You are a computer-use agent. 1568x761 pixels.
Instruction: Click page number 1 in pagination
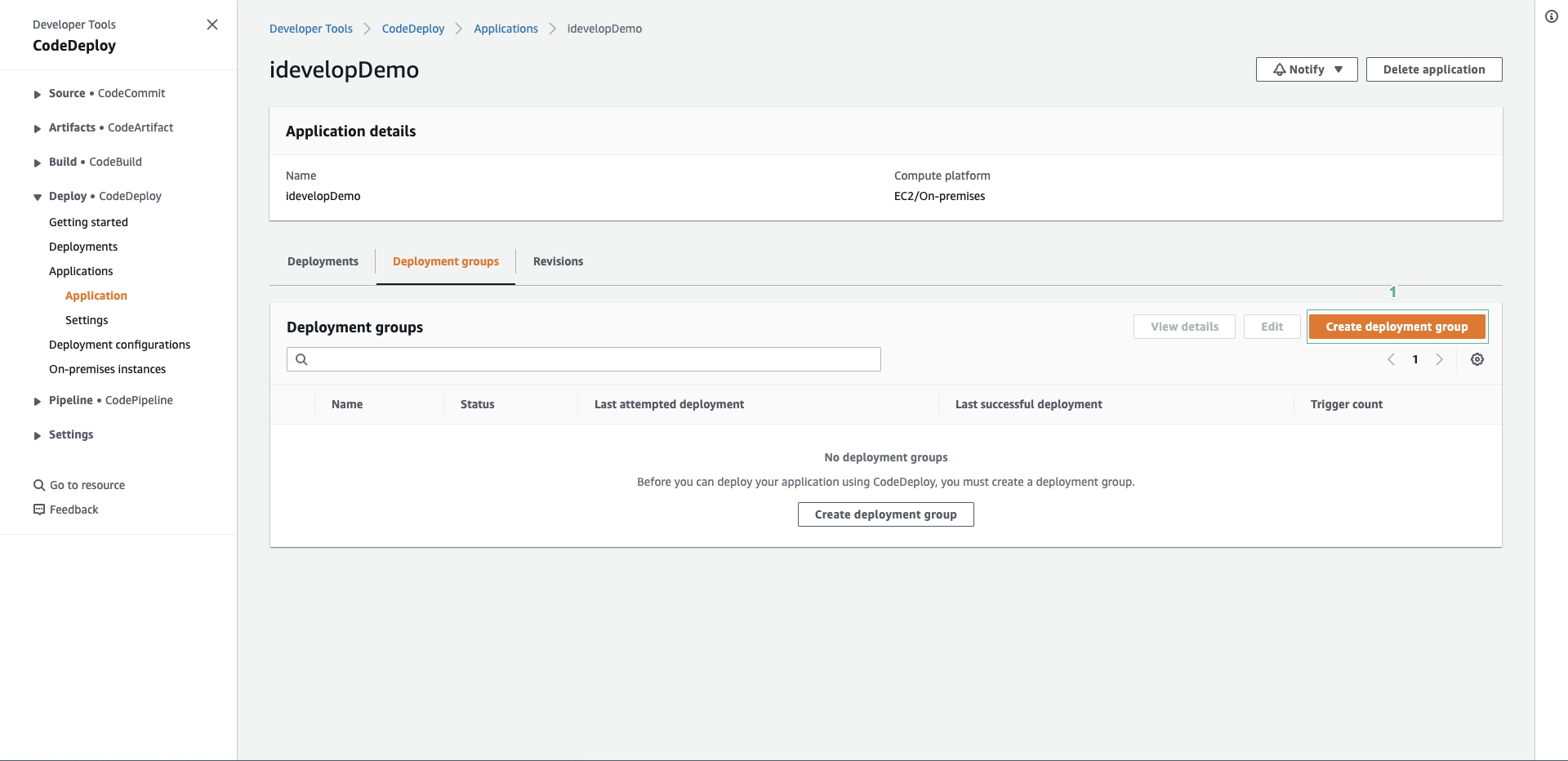pyautogui.click(x=1415, y=359)
